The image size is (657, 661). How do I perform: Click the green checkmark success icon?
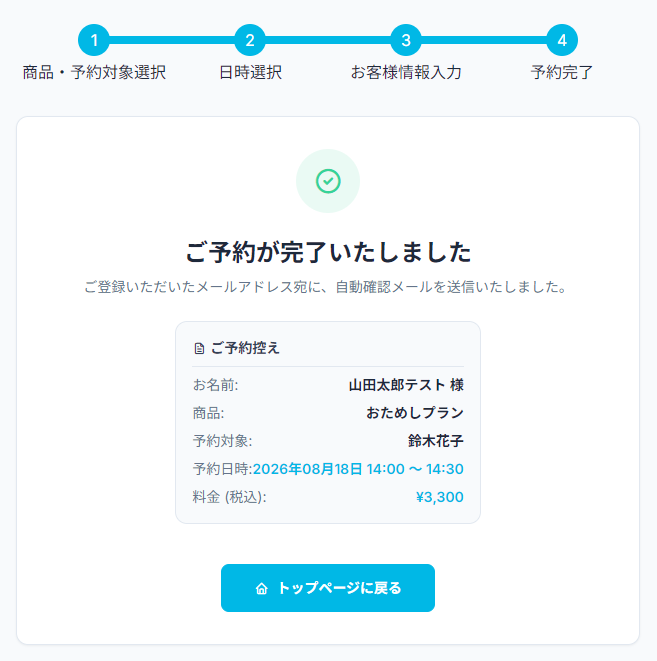(x=328, y=181)
